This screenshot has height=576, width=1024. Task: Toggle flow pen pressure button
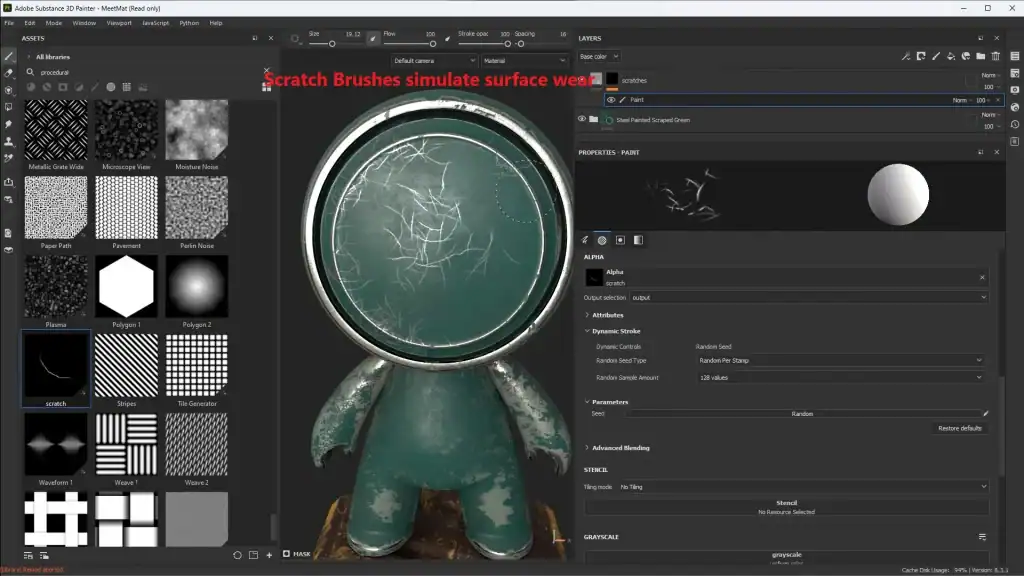[447, 39]
